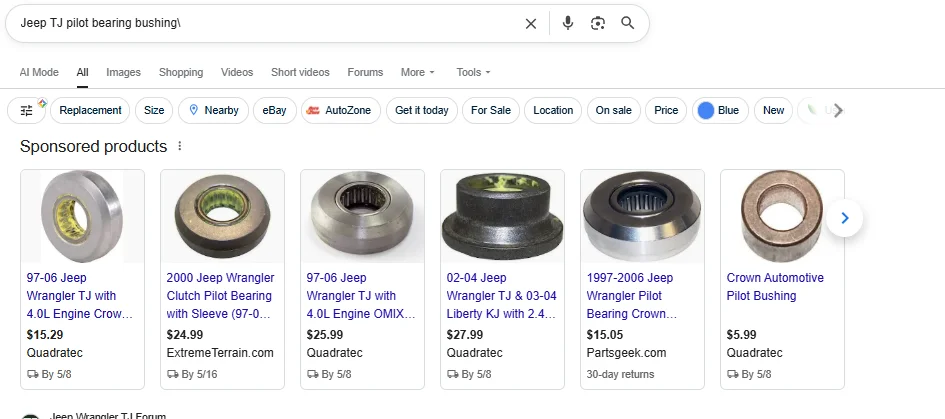Click inside the search box text field
This screenshot has height=419, width=945.
point(265,24)
